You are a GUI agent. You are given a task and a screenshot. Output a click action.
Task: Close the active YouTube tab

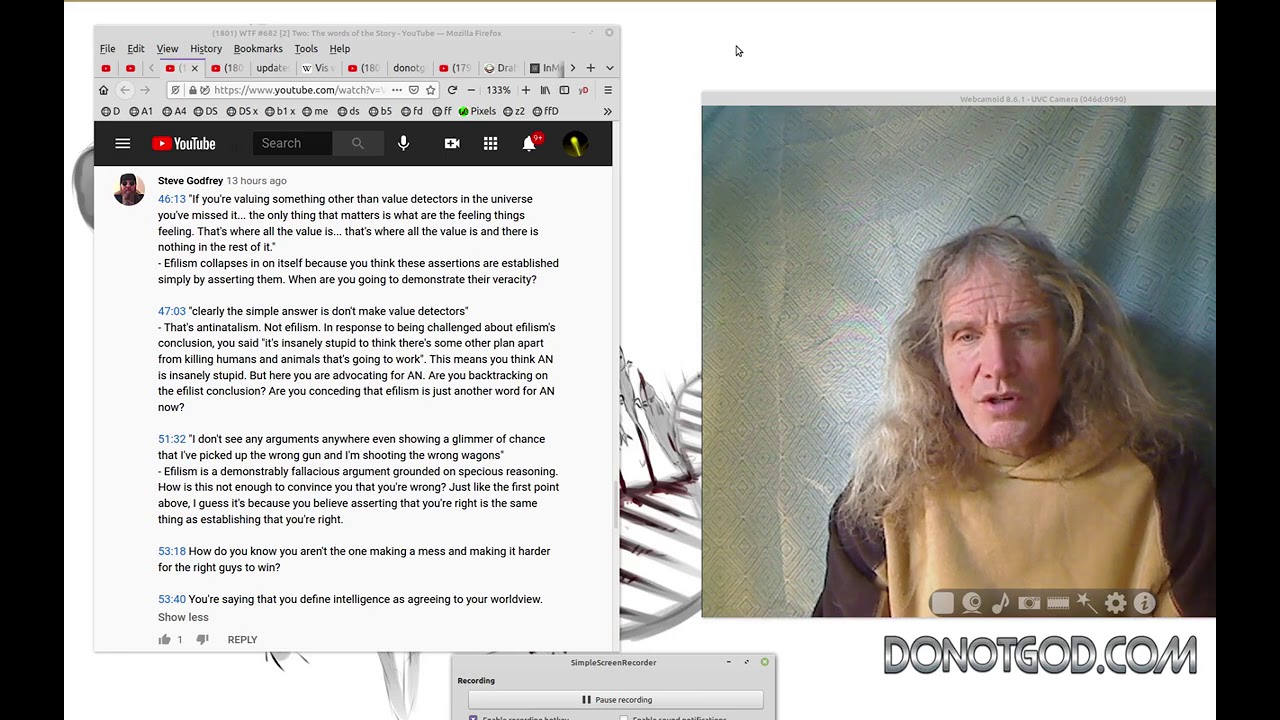(195, 68)
